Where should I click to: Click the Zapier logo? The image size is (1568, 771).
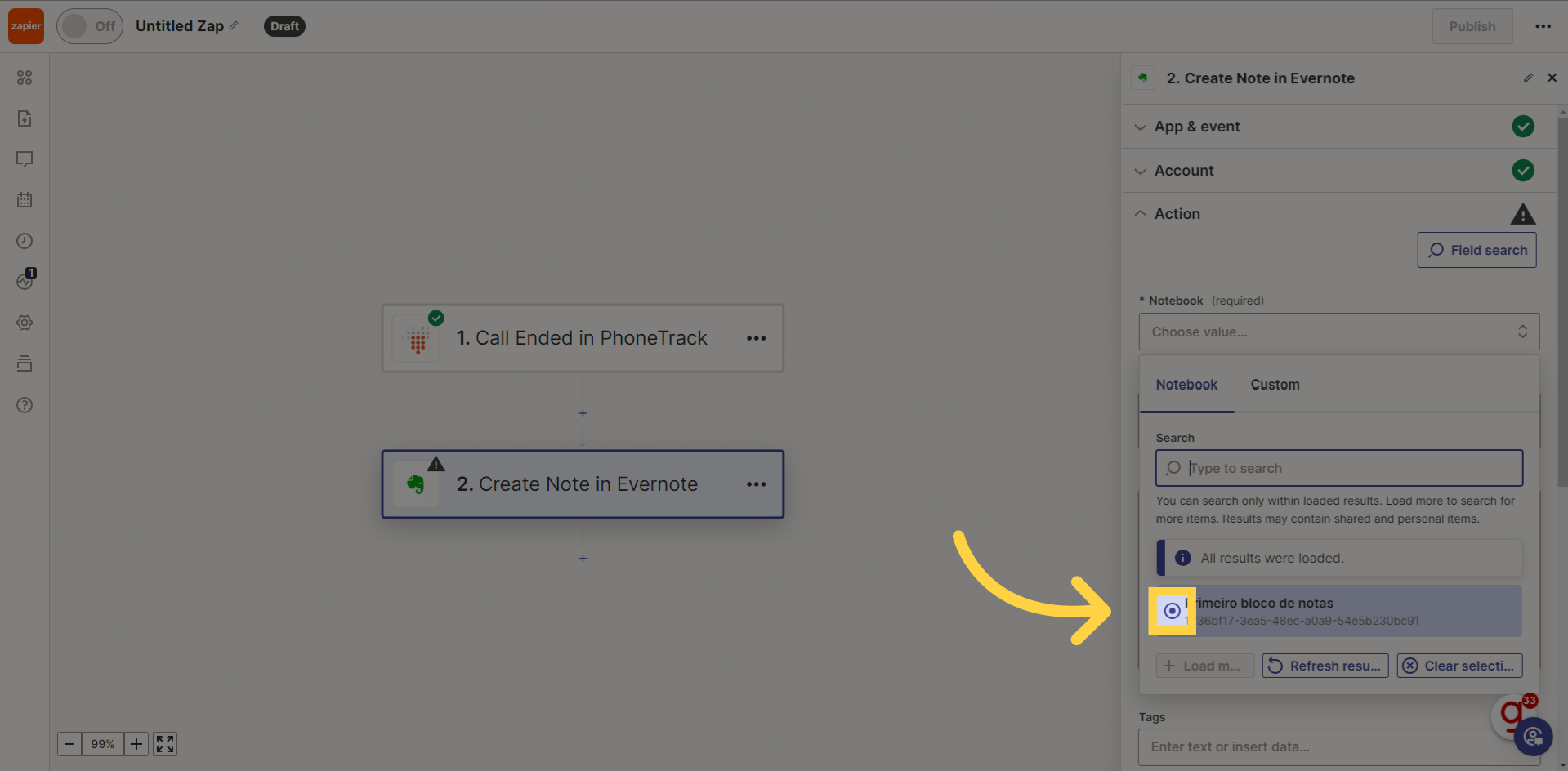pyautogui.click(x=26, y=26)
